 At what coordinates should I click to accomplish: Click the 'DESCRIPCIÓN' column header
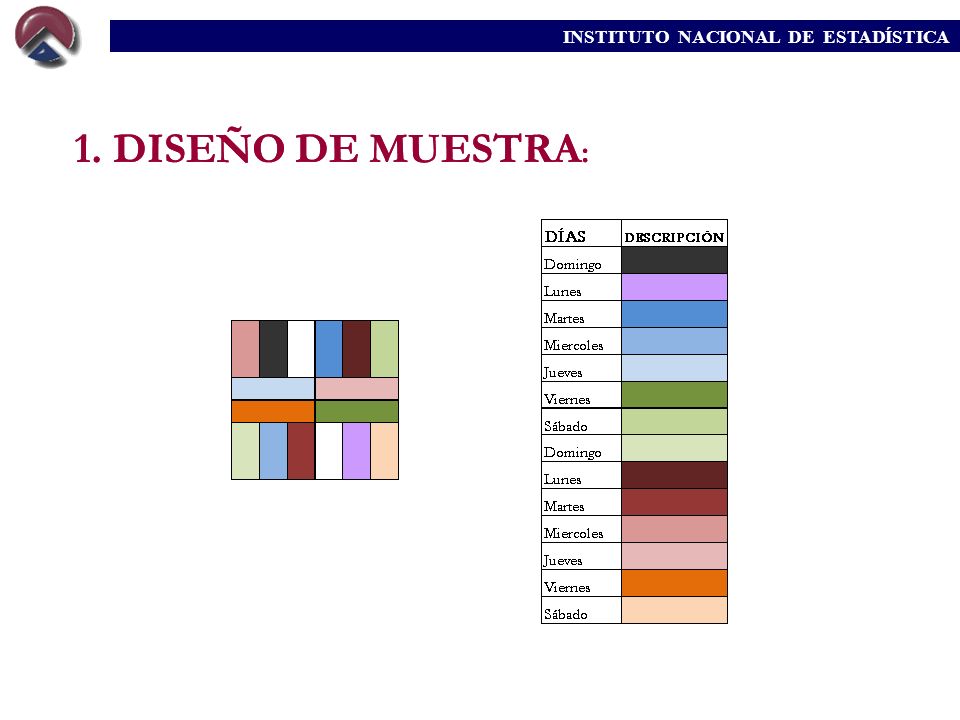pos(674,238)
